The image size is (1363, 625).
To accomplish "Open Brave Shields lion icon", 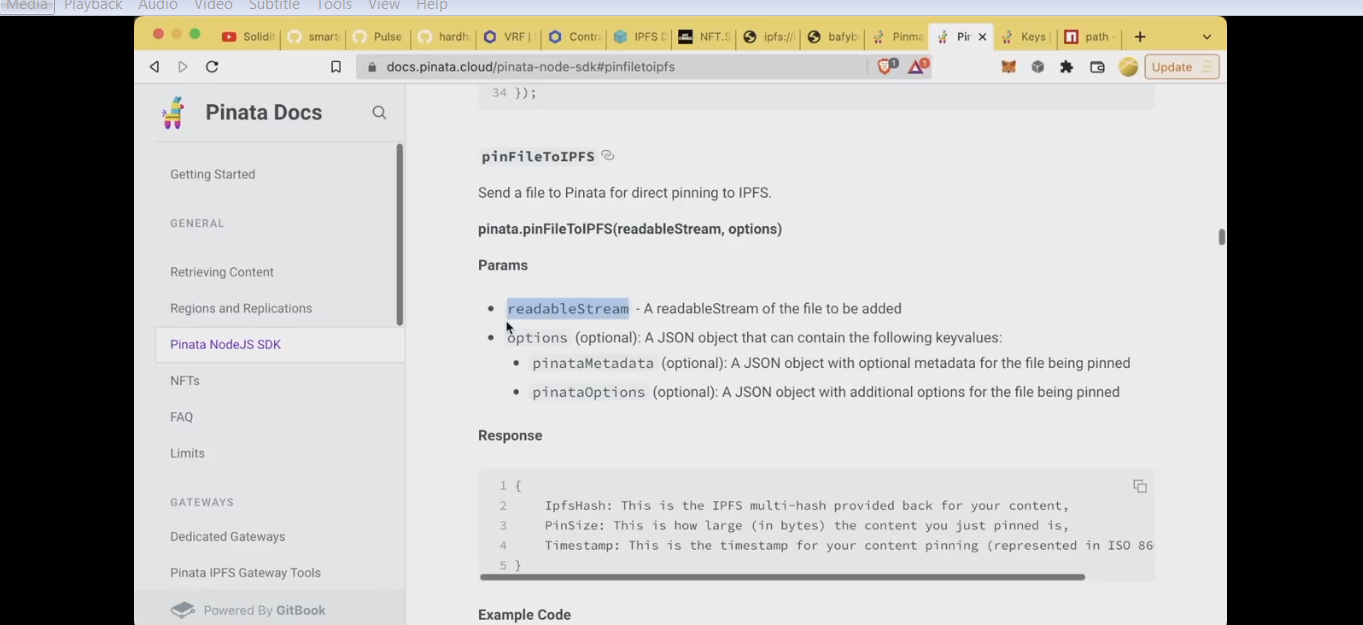I will pyautogui.click(x=887, y=67).
